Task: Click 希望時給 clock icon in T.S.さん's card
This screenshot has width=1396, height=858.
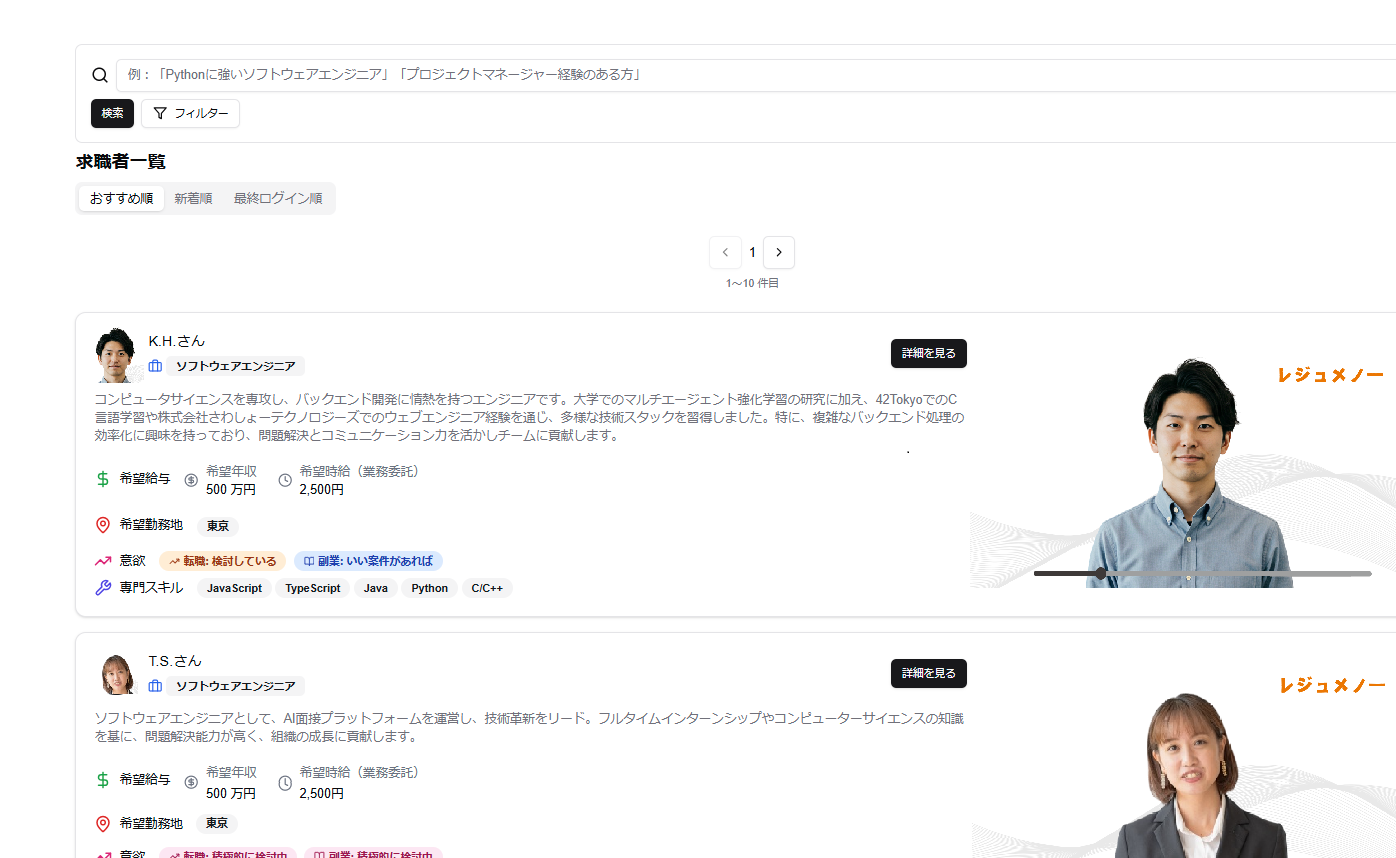Action: click(285, 782)
